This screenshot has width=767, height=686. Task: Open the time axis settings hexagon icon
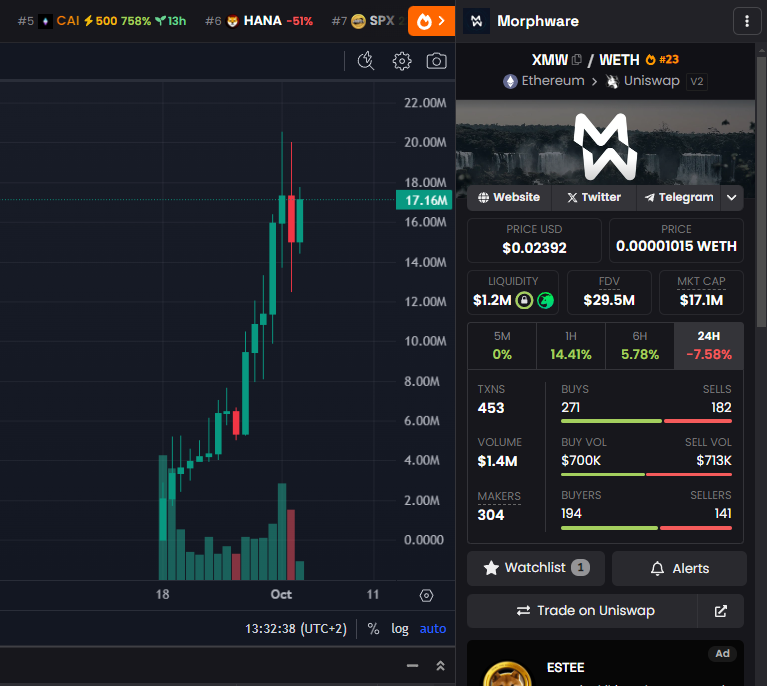click(x=427, y=595)
